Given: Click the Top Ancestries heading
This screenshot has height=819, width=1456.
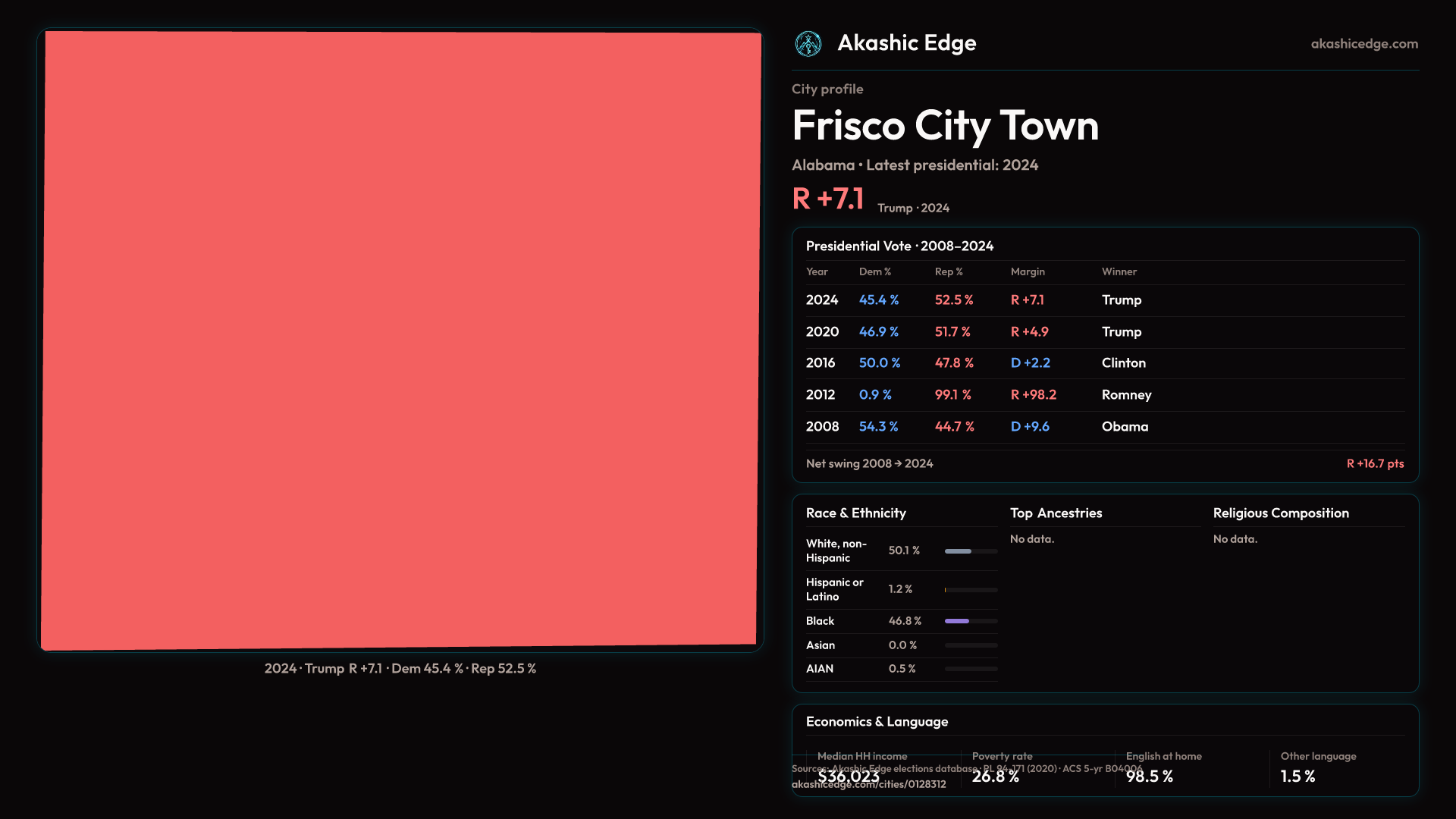Looking at the screenshot, I should pos(1056,513).
